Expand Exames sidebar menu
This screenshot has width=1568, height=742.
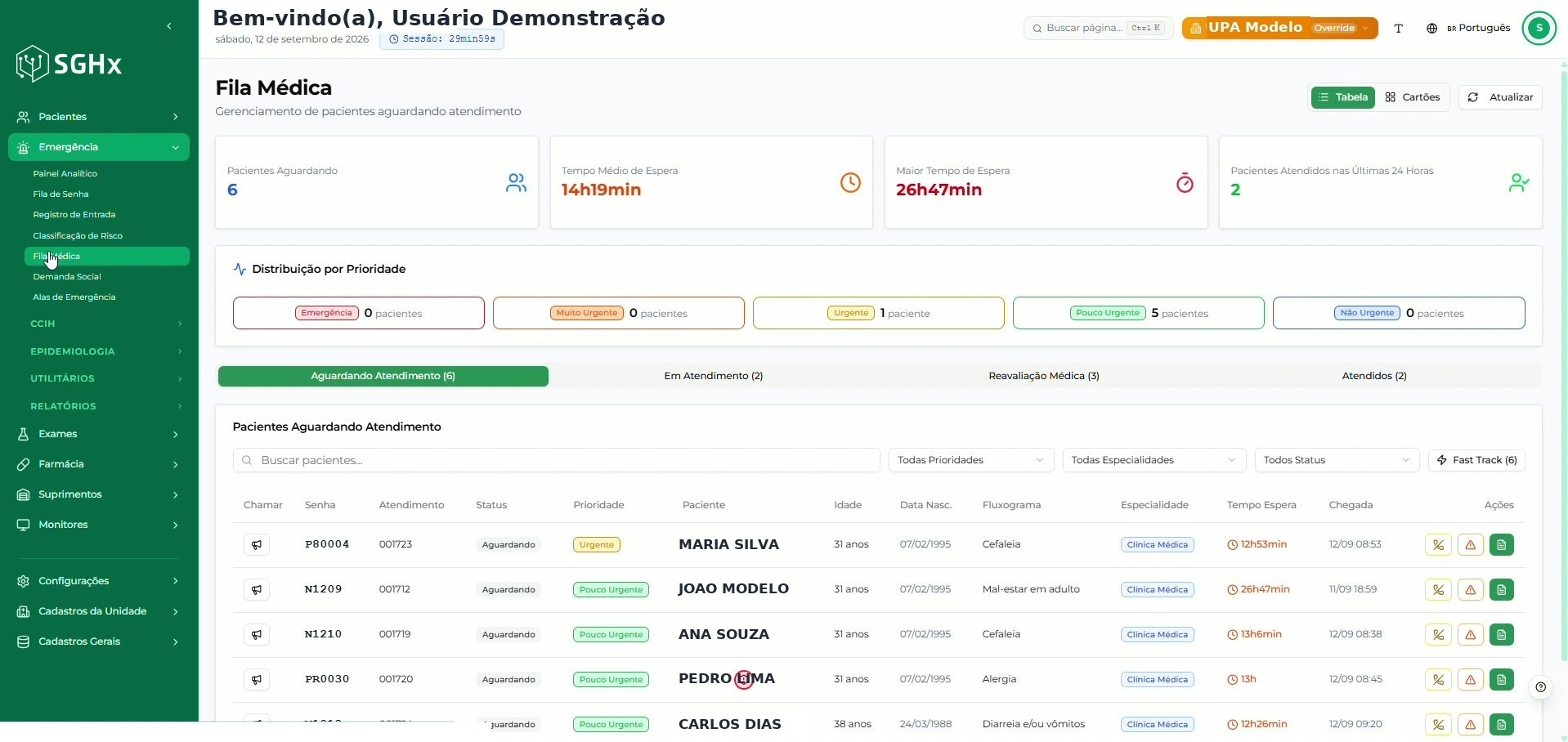click(99, 434)
